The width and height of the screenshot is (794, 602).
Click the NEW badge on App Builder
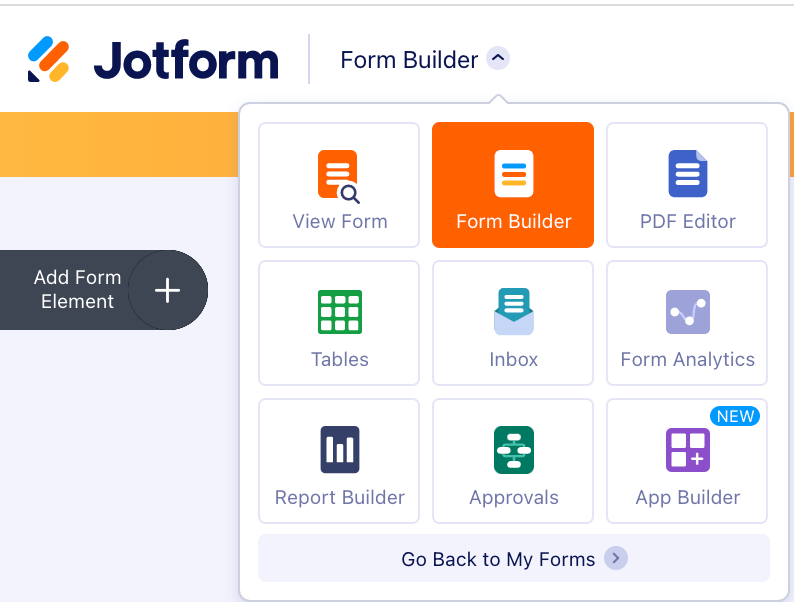[x=735, y=416]
